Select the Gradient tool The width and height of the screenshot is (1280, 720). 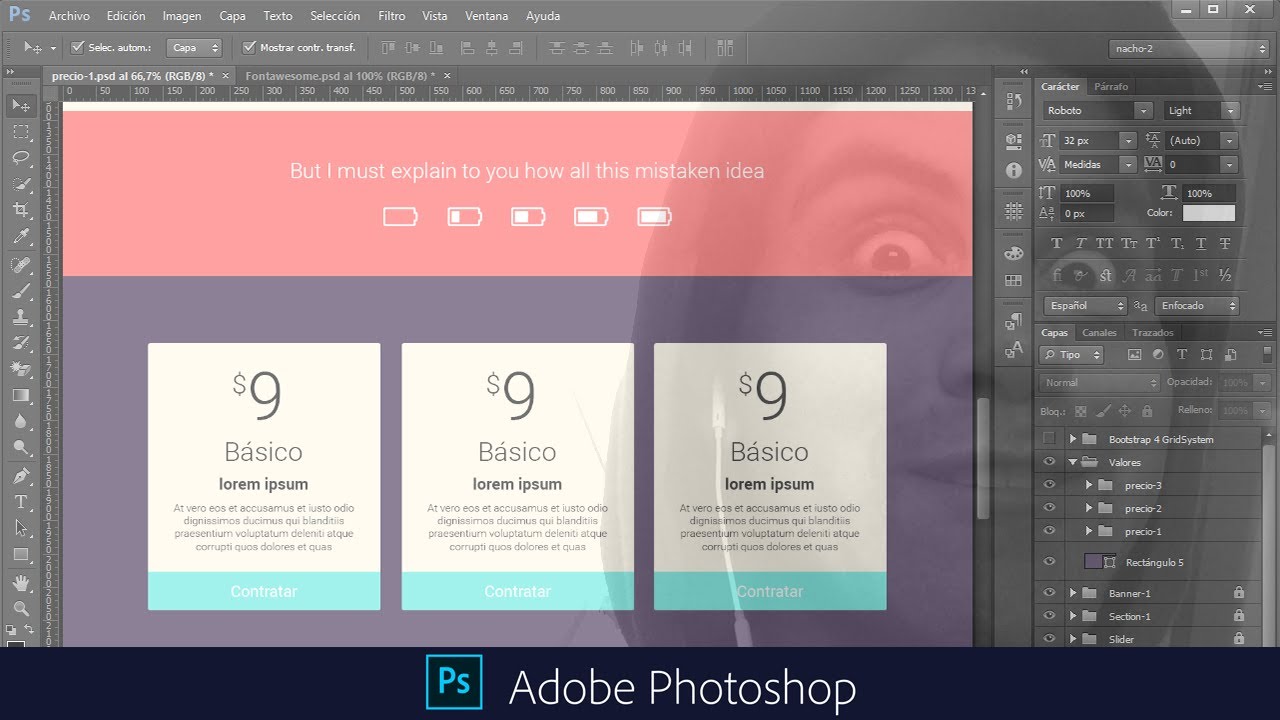coord(21,395)
